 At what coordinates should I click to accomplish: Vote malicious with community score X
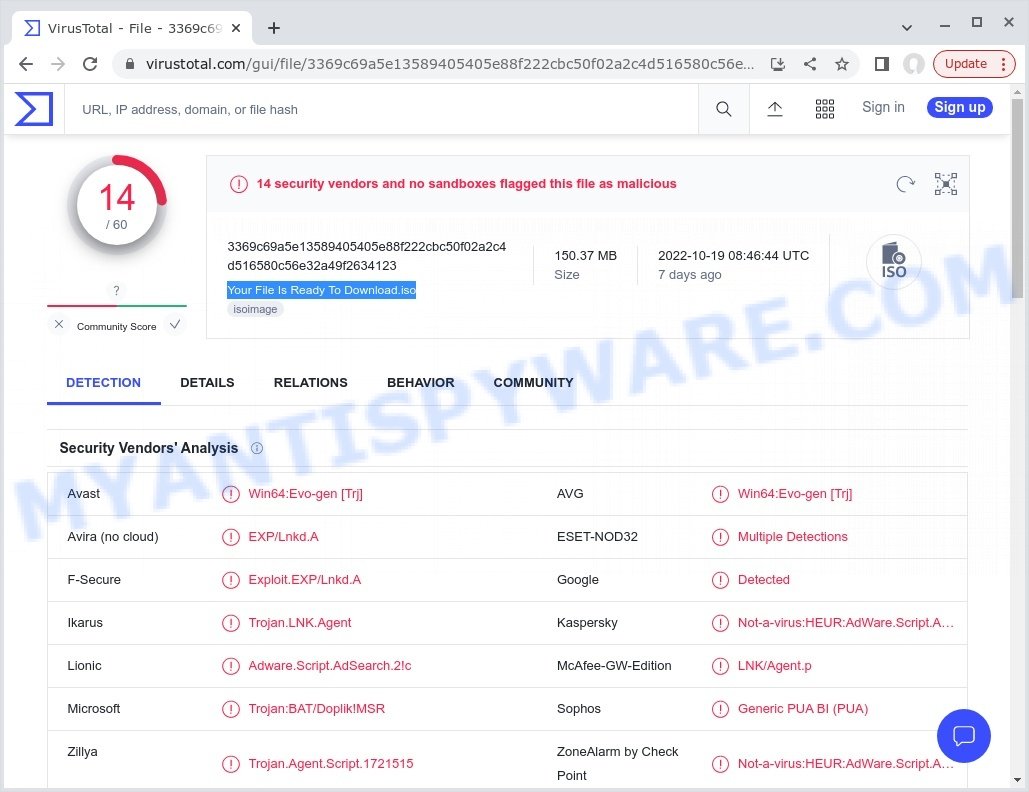(x=59, y=324)
